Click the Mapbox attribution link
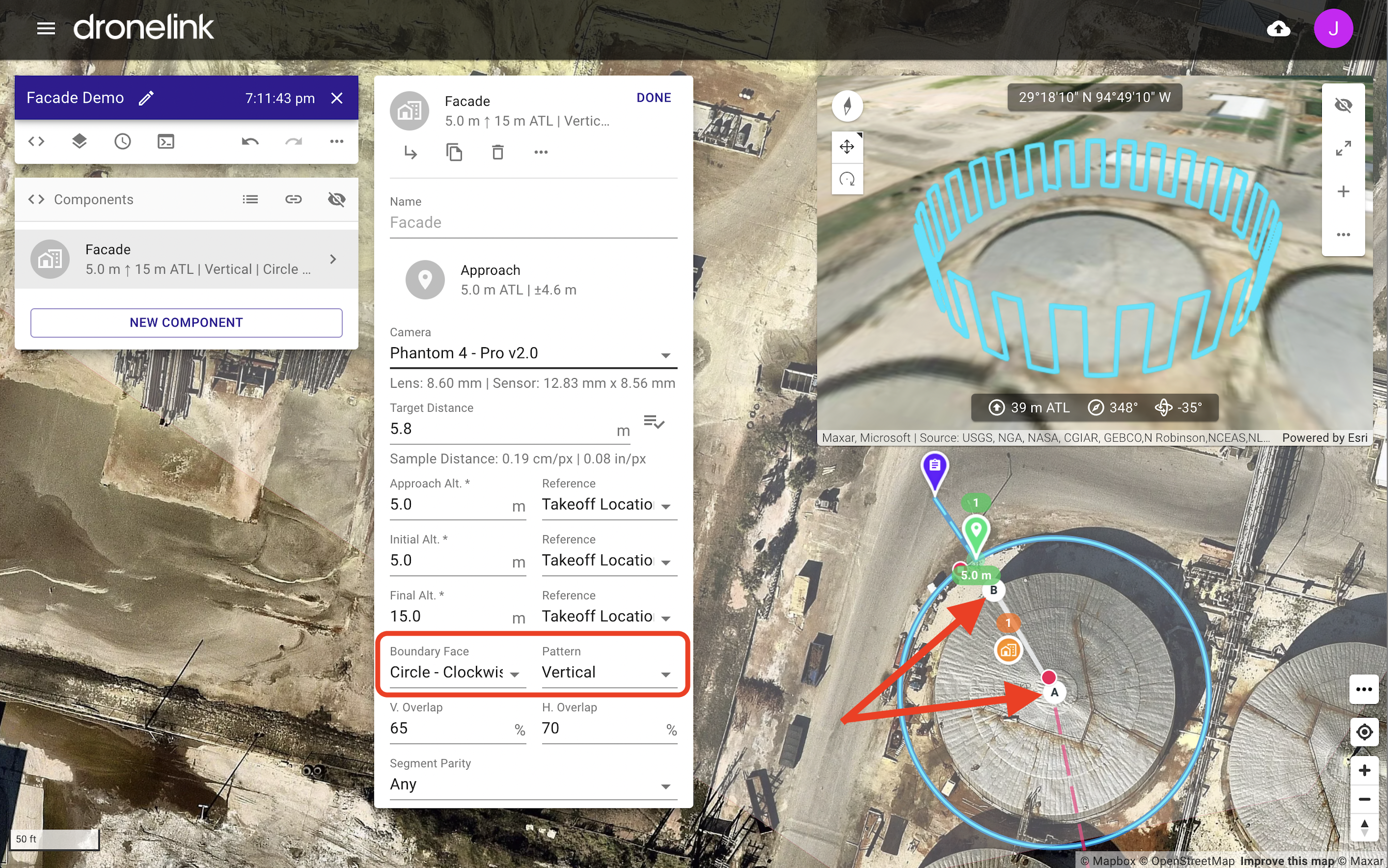 pos(1107,861)
